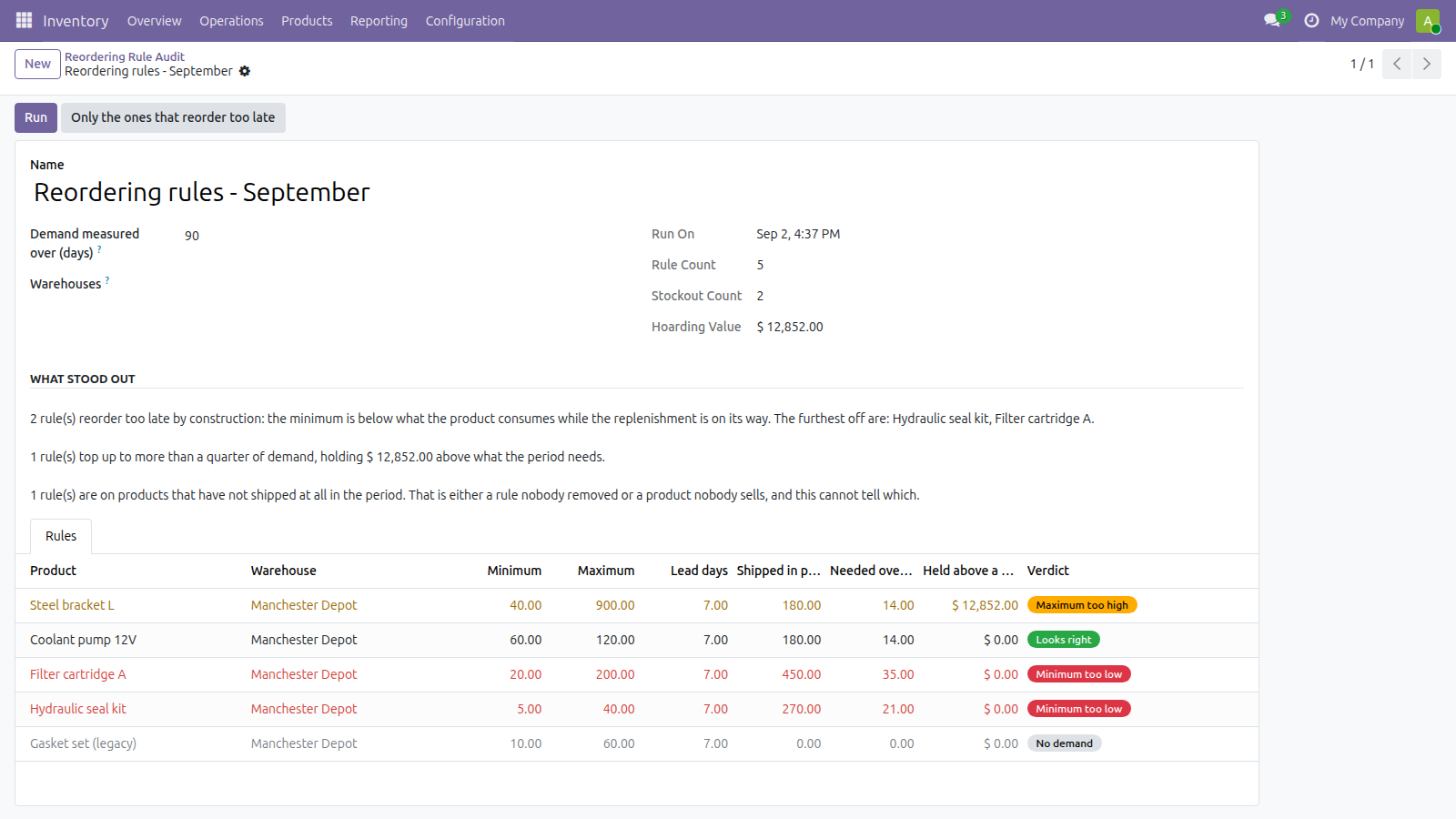This screenshot has height=819, width=1456.
Task: Open the Reporting menu
Action: (379, 20)
